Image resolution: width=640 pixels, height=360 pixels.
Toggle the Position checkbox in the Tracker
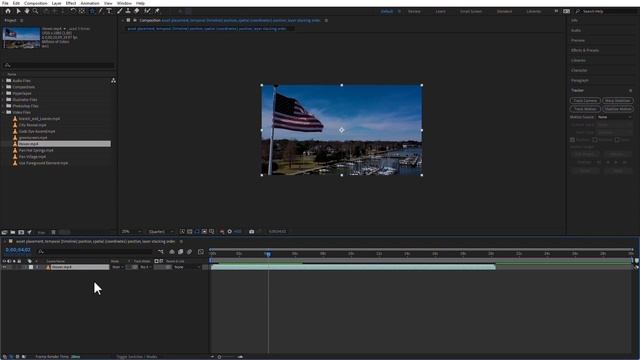[572, 140]
